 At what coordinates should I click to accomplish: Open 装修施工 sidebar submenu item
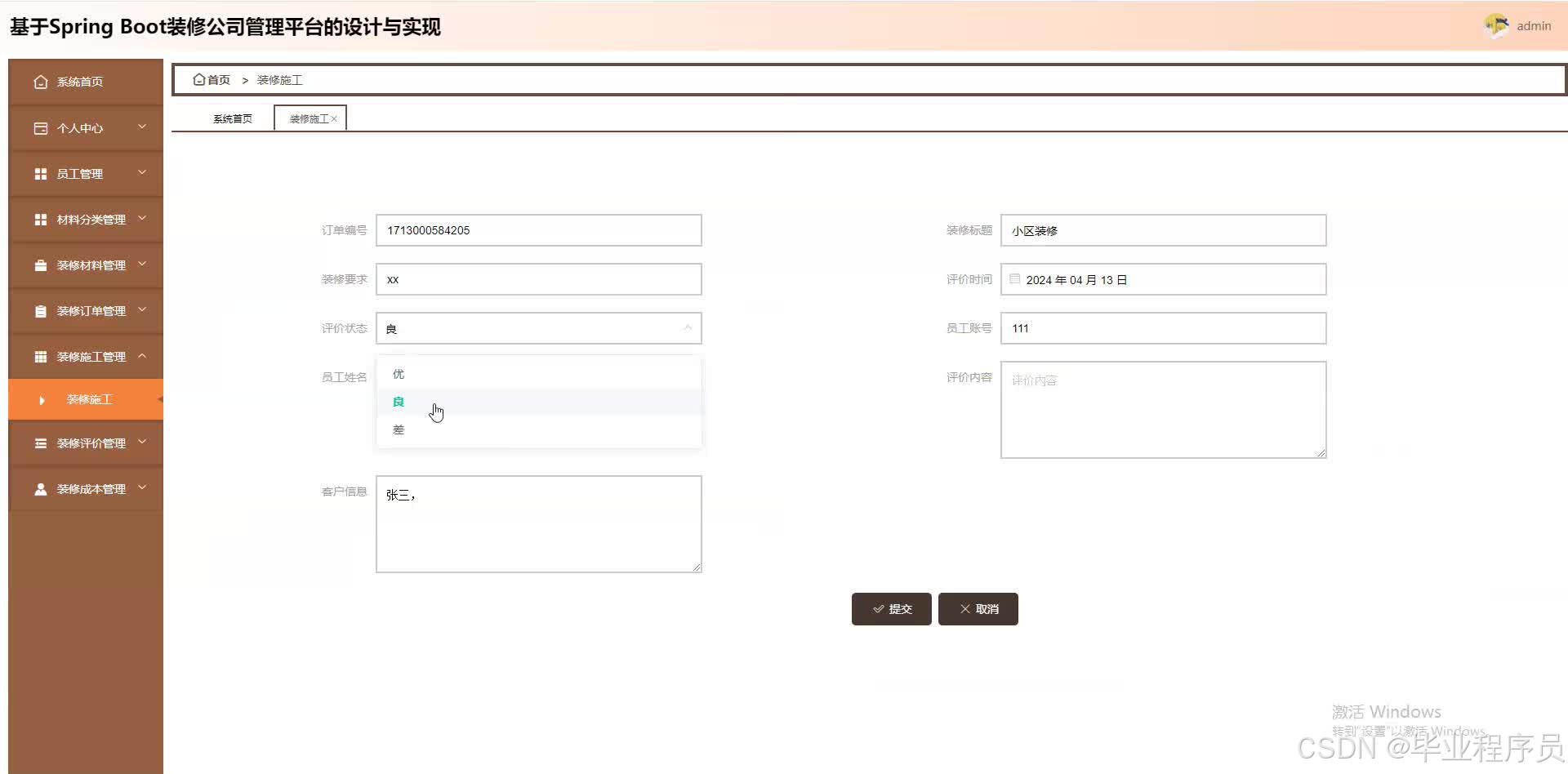coord(86,399)
